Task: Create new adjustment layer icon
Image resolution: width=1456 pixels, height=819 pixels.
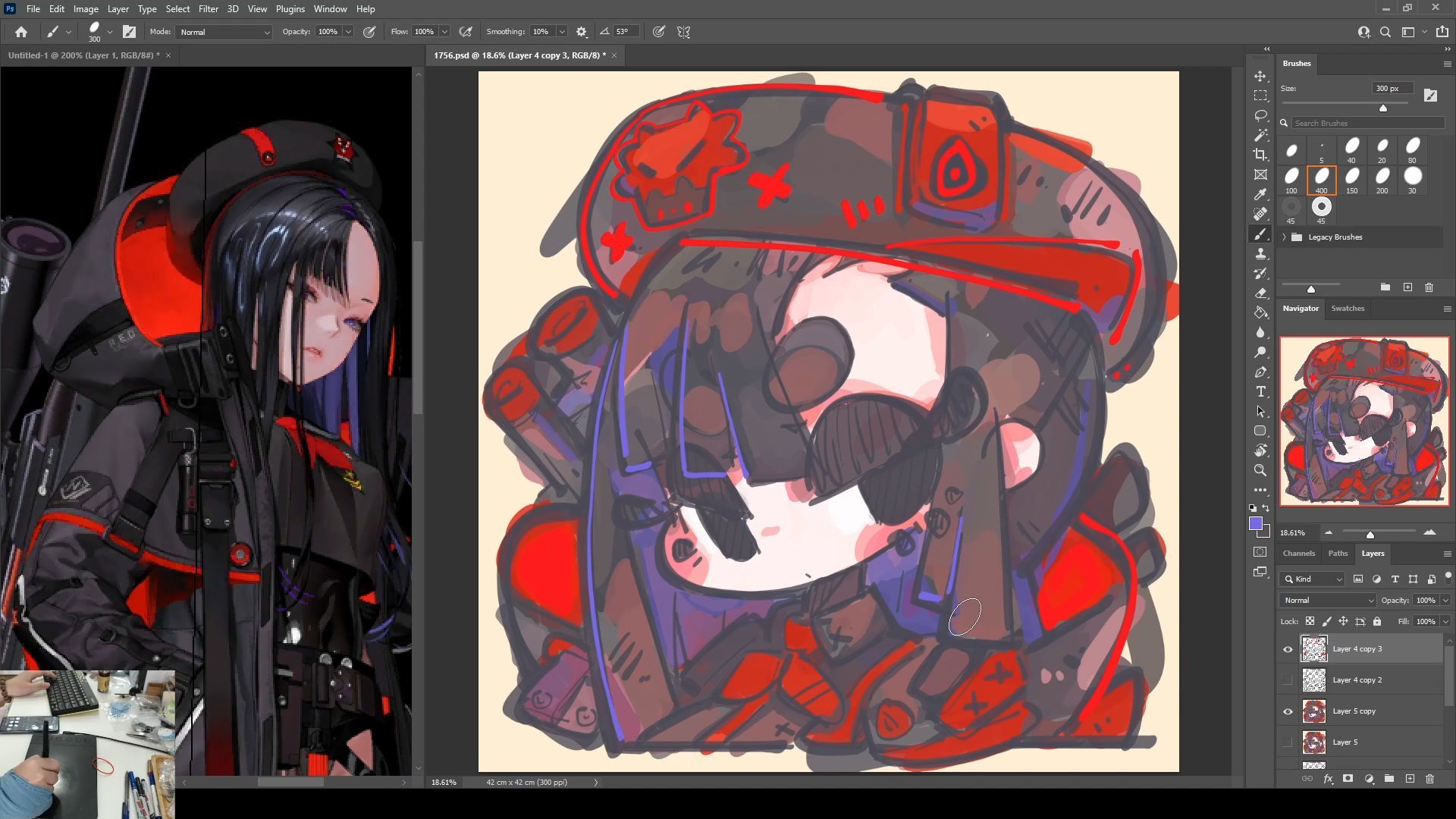Action: coord(1369,779)
